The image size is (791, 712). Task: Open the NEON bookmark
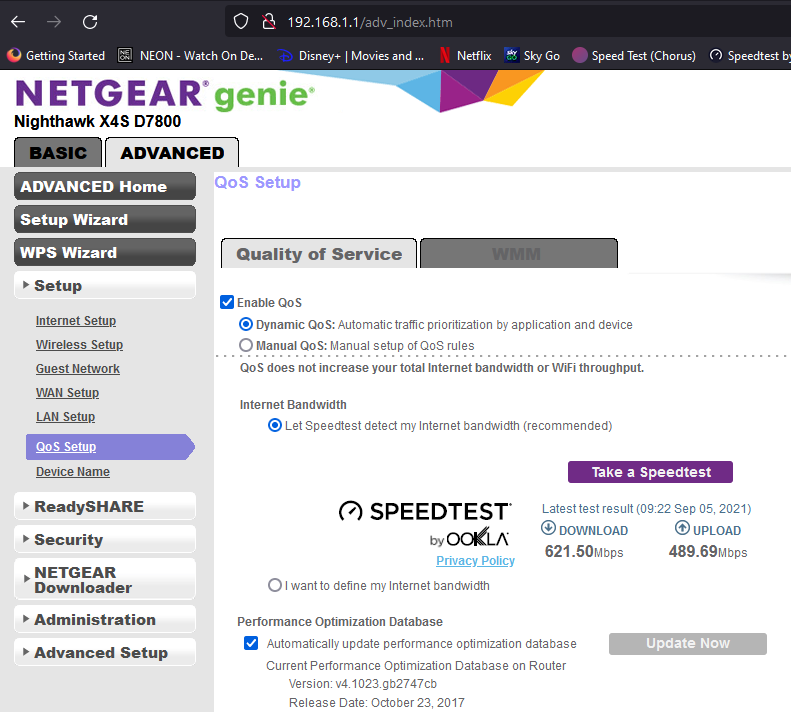190,56
